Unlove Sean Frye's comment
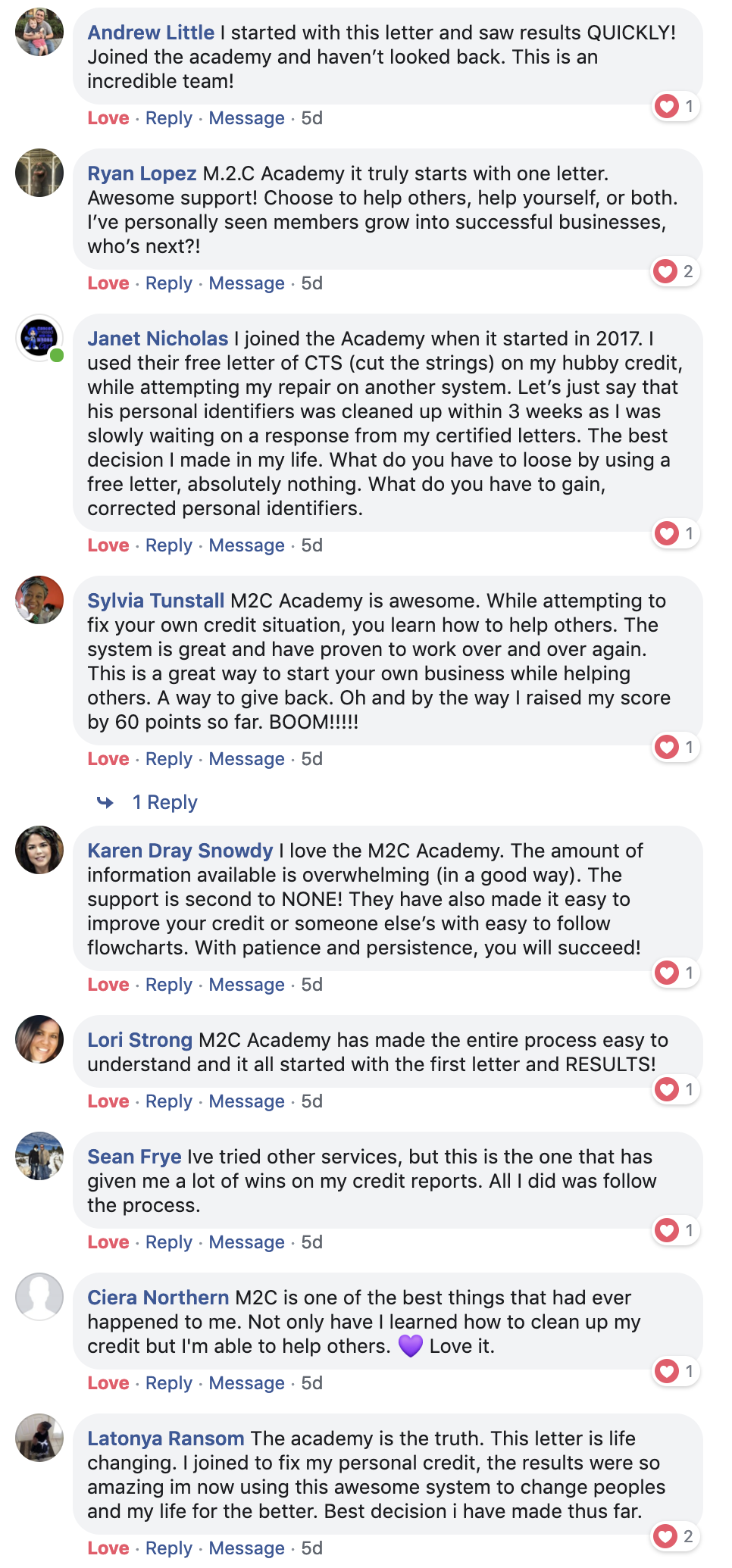732x1568 pixels. pyautogui.click(x=108, y=1242)
